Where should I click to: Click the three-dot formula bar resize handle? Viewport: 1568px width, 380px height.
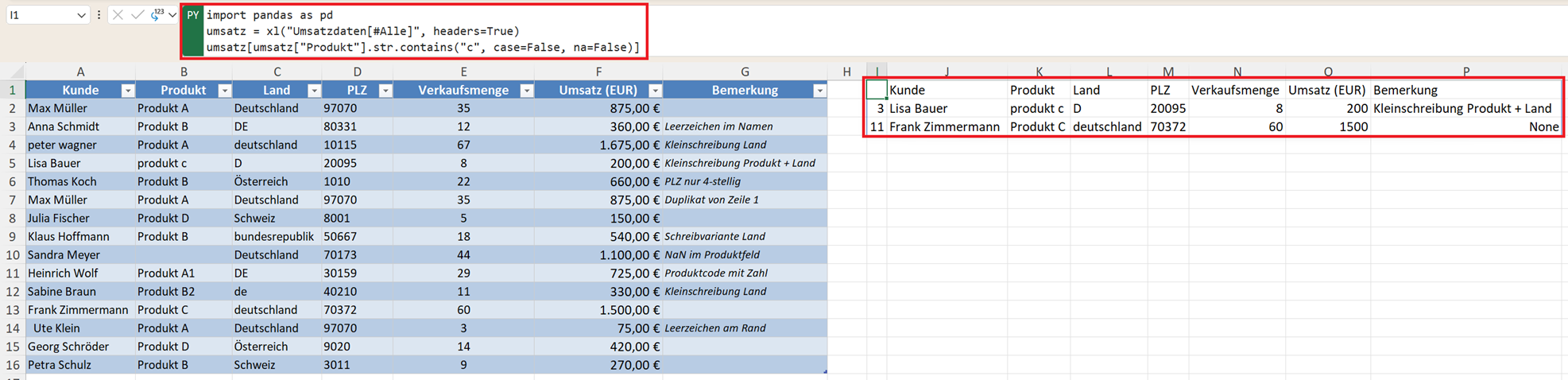(x=99, y=15)
